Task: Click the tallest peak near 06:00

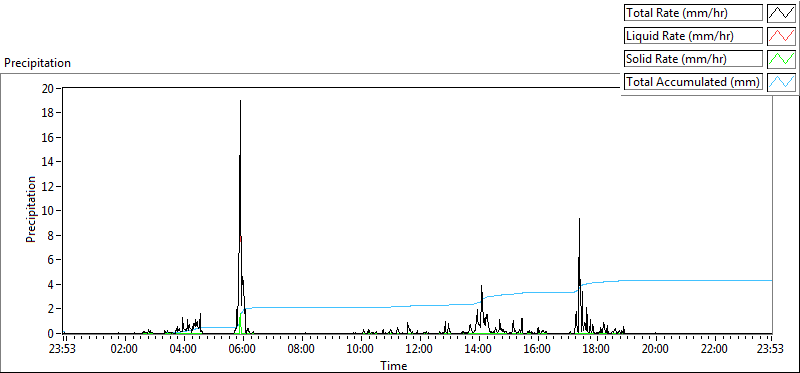Action: pyautogui.click(x=240, y=101)
